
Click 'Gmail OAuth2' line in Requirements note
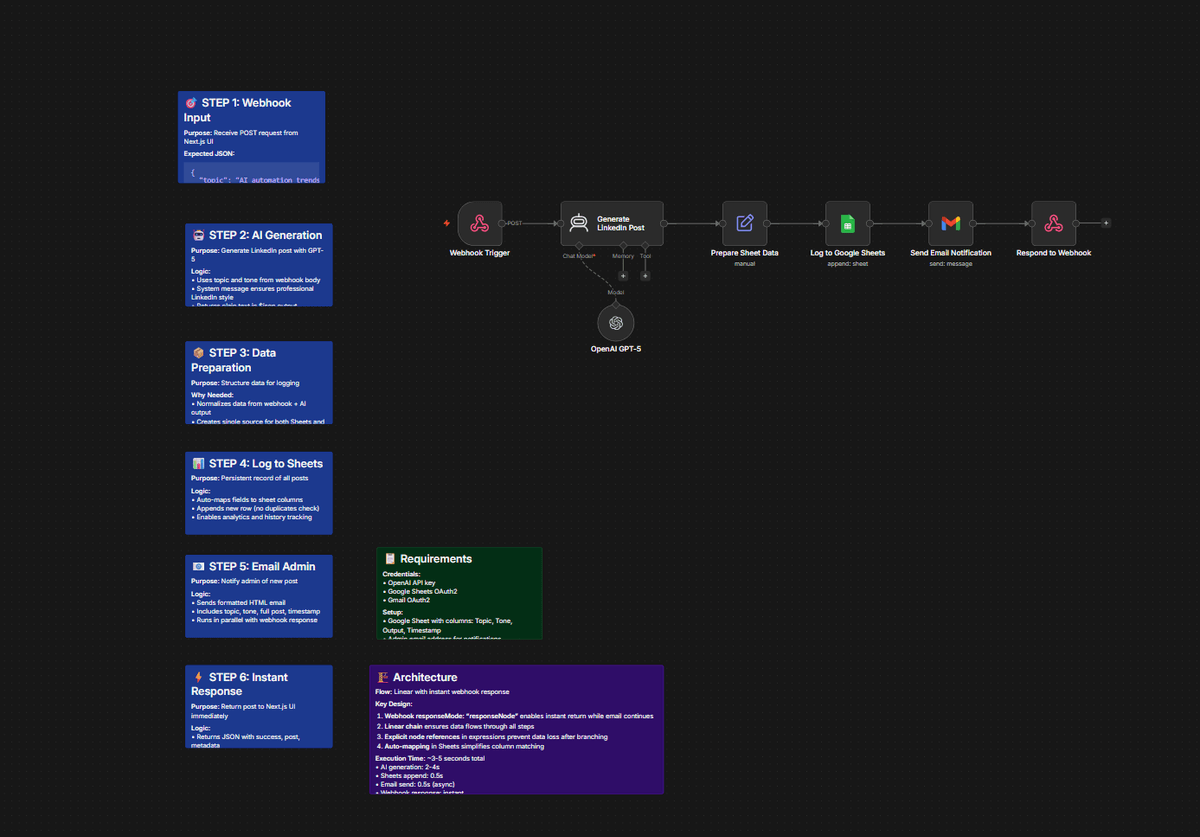pyautogui.click(x=408, y=600)
